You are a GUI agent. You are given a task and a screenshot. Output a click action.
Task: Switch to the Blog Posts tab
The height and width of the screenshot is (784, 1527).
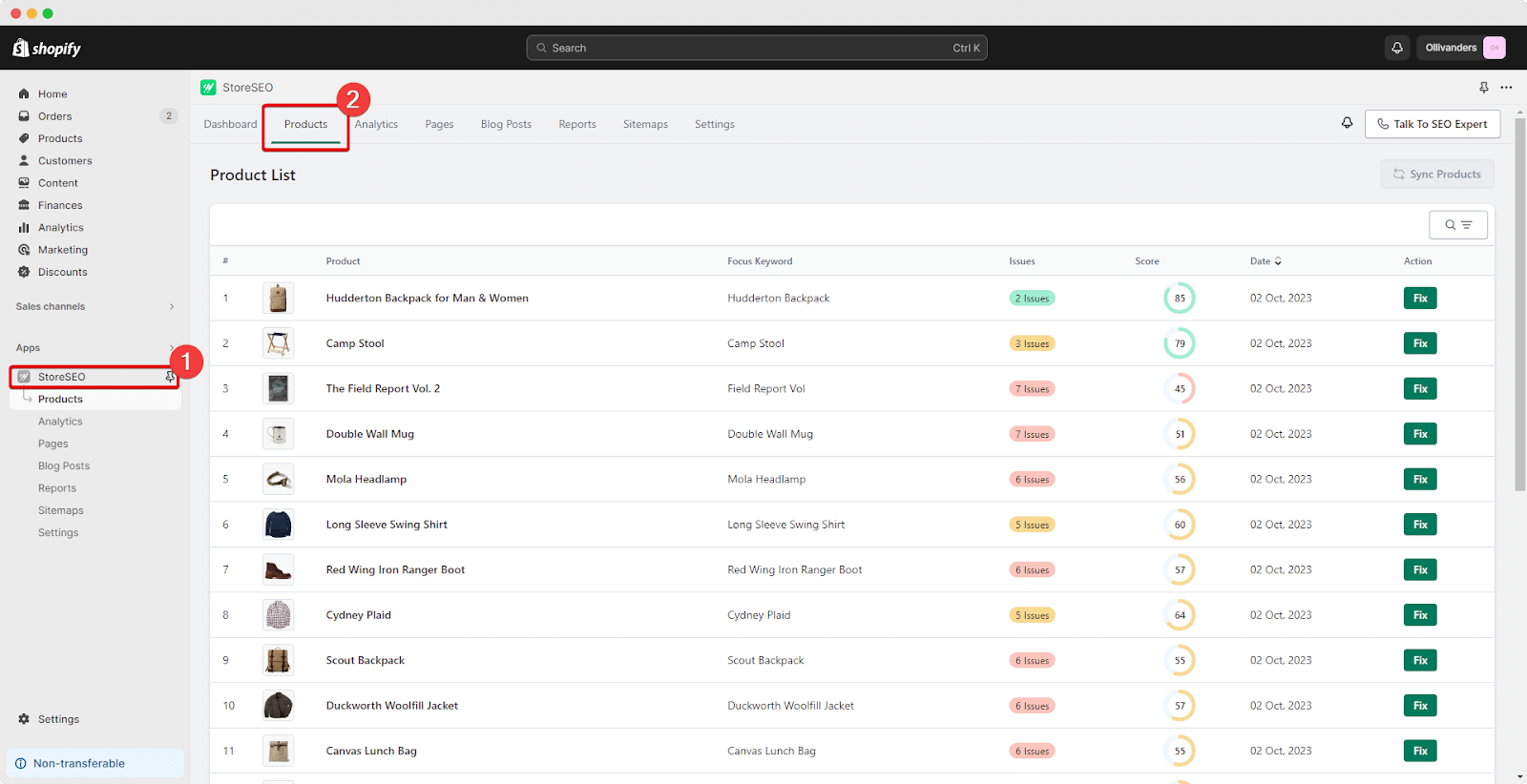point(506,124)
